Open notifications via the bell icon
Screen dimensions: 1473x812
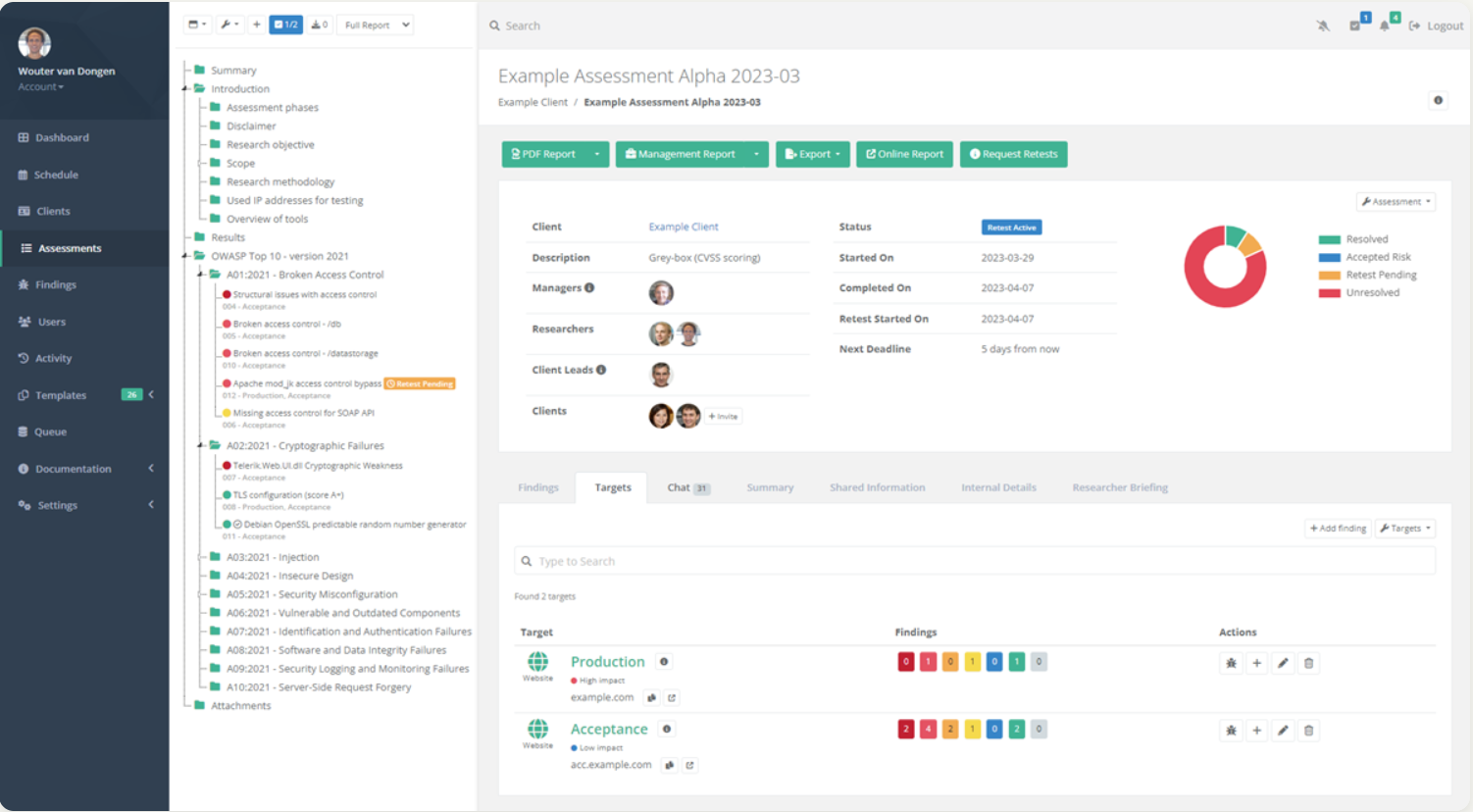pos(1384,26)
